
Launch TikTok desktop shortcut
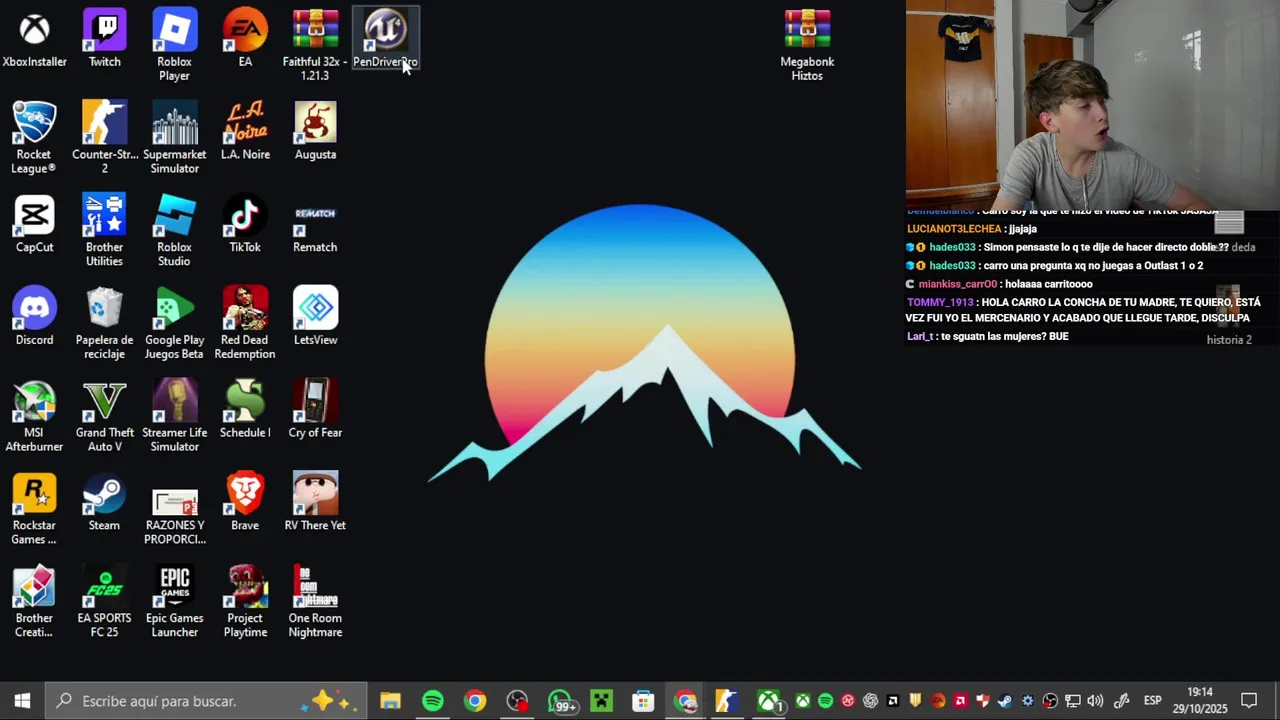tap(245, 225)
